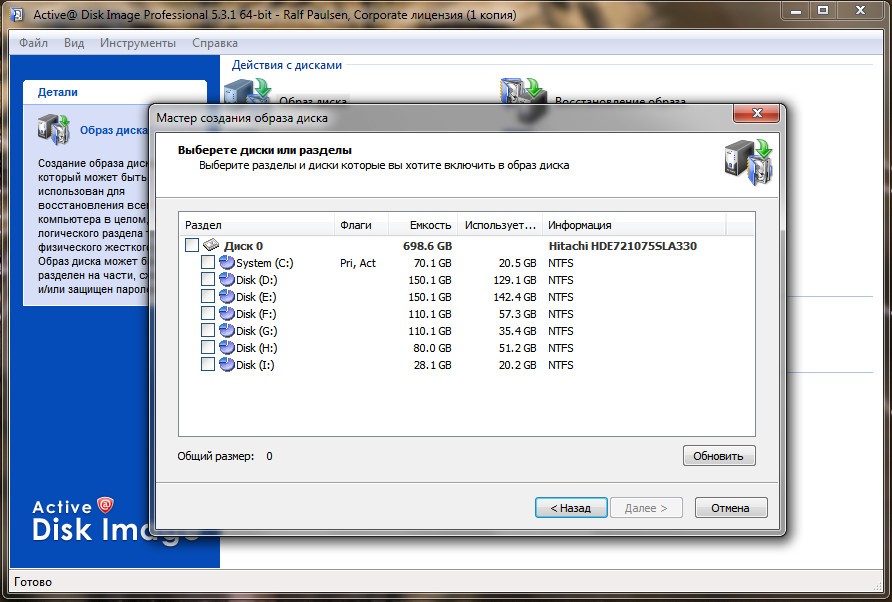Click the hard drive icon for Диск 0

pos(211,245)
